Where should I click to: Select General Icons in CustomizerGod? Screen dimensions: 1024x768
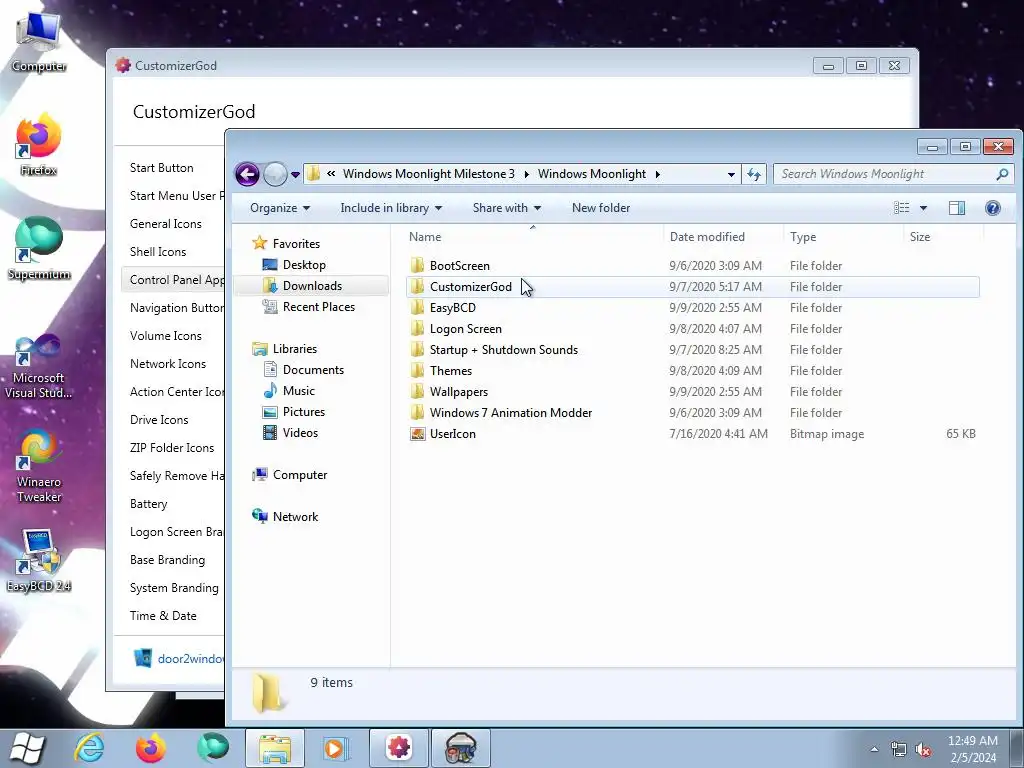pyautogui.click(x=165, y=224)
